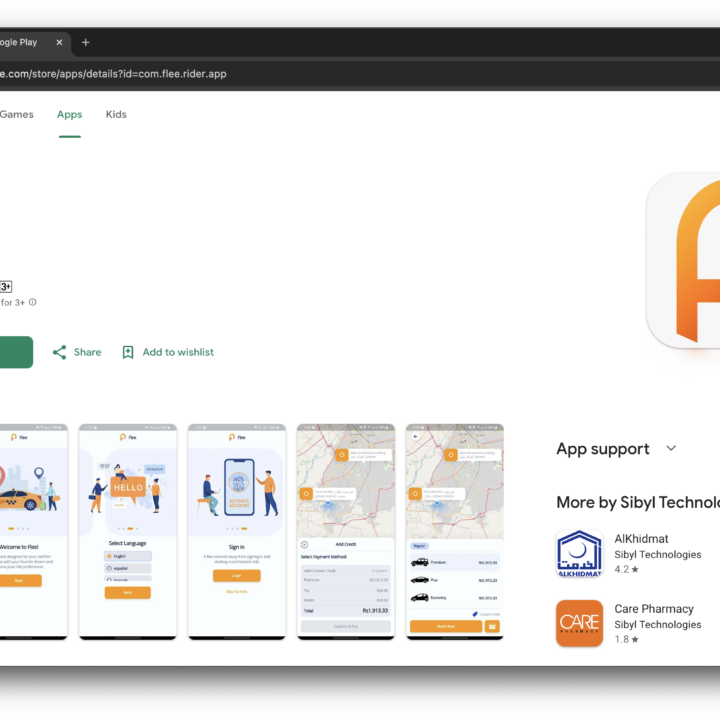Screen dimensions: 720x720
Task: Click the URL address bar
Action: (360, 74)
